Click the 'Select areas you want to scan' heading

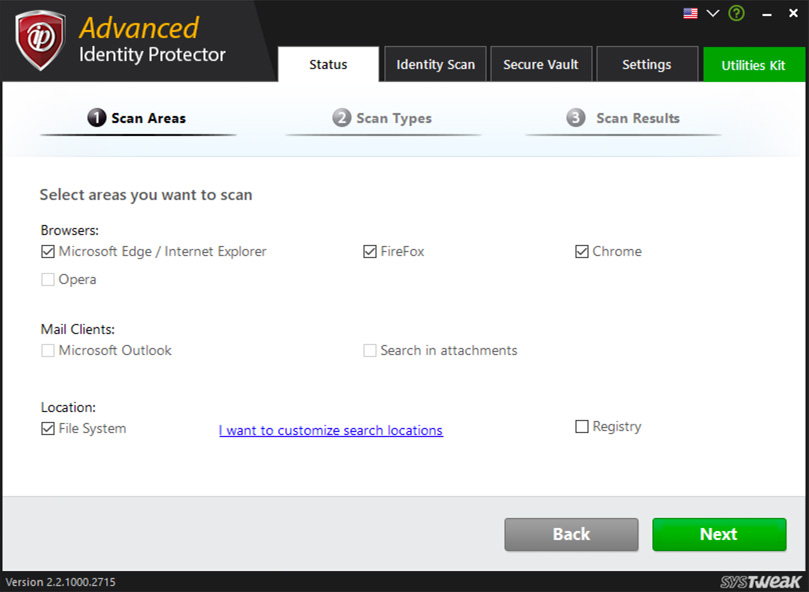146,195
